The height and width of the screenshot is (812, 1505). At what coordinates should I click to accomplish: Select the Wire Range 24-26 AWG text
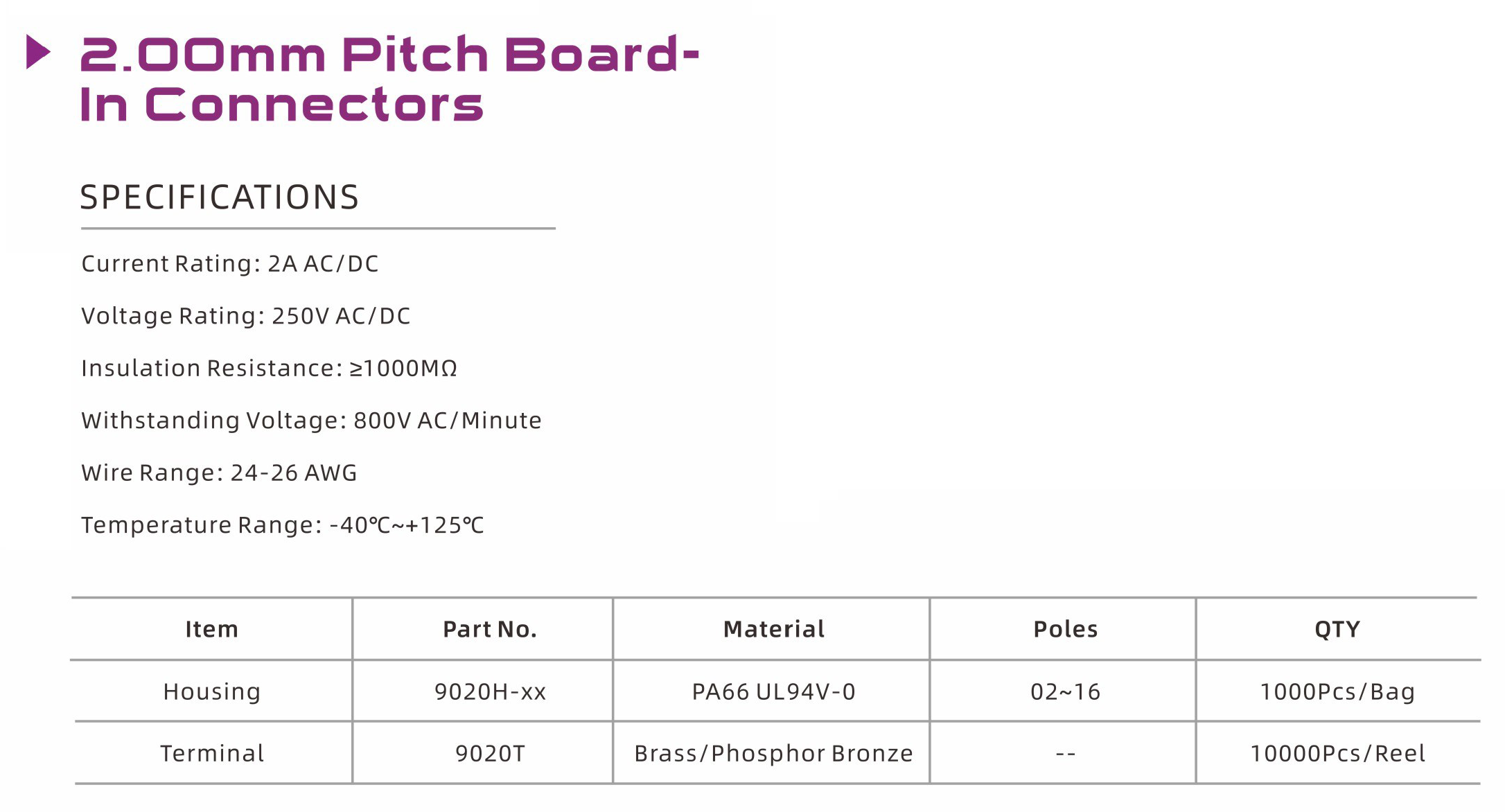coord(219,473)
